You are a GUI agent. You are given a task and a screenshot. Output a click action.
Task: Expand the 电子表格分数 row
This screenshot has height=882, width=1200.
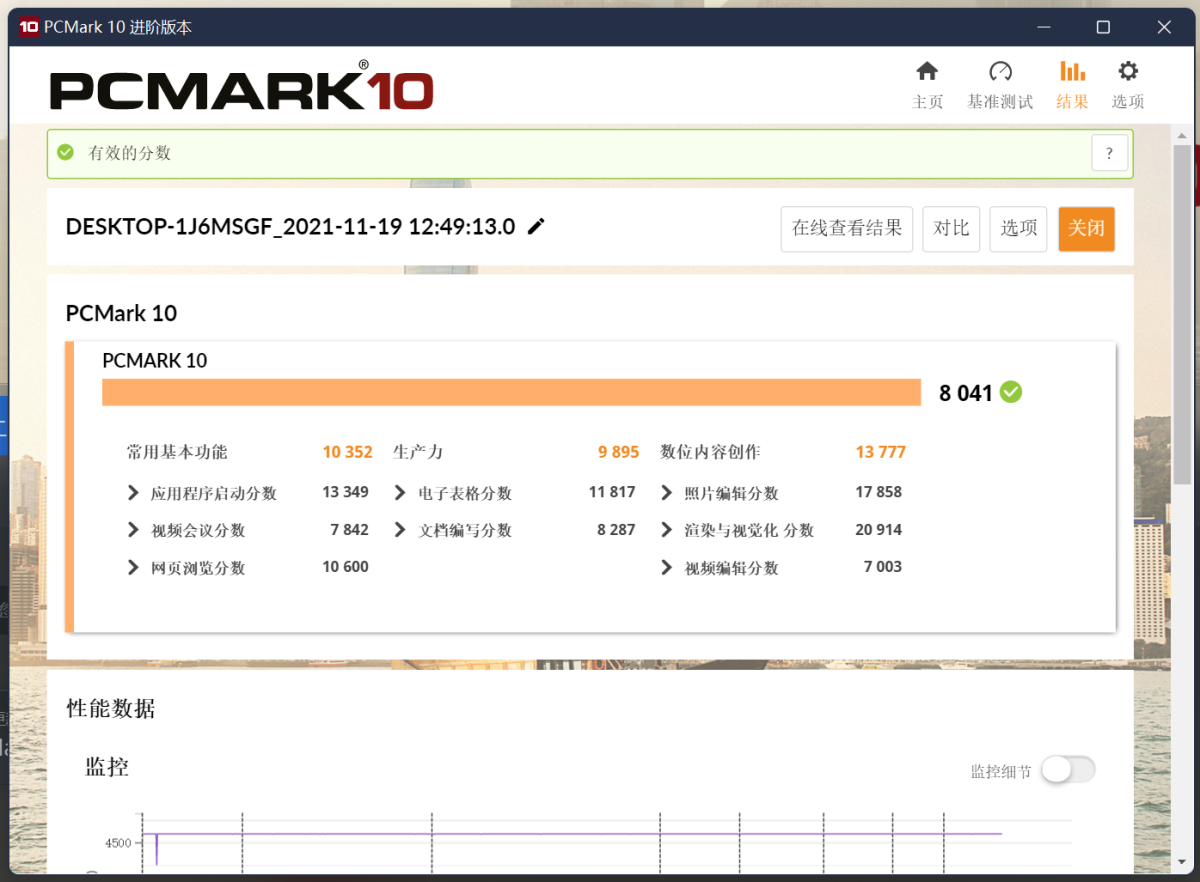(x=400, y=493)
